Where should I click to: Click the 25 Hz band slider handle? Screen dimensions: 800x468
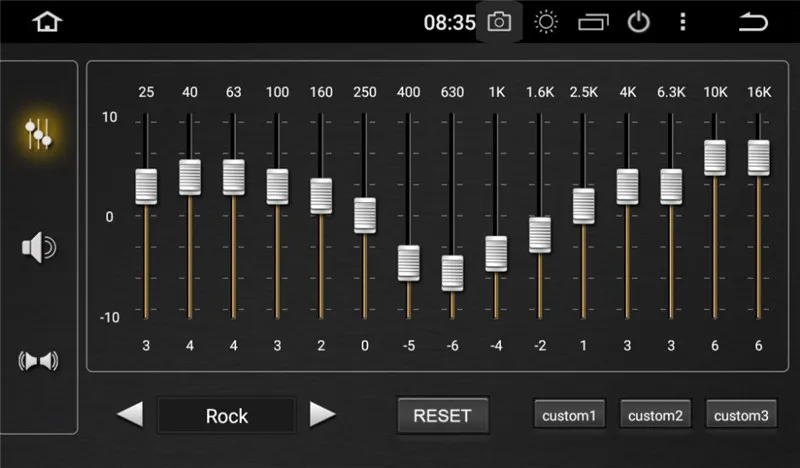[146, 187]
